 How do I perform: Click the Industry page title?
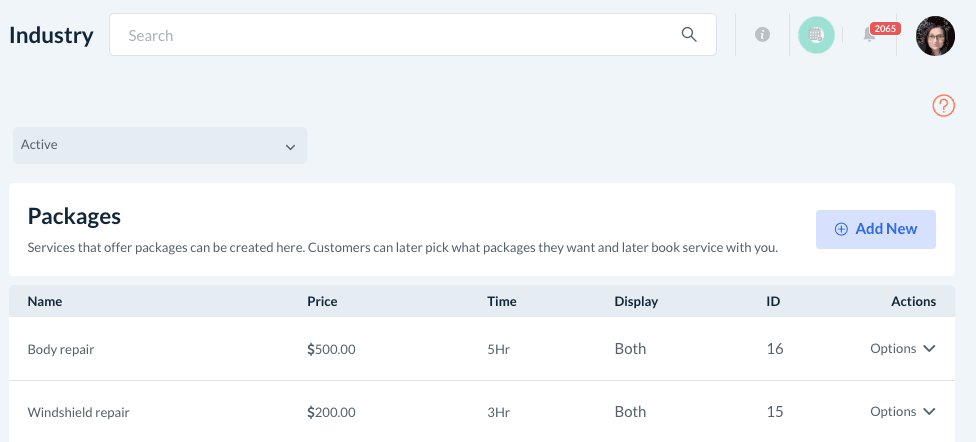(51, 36)
